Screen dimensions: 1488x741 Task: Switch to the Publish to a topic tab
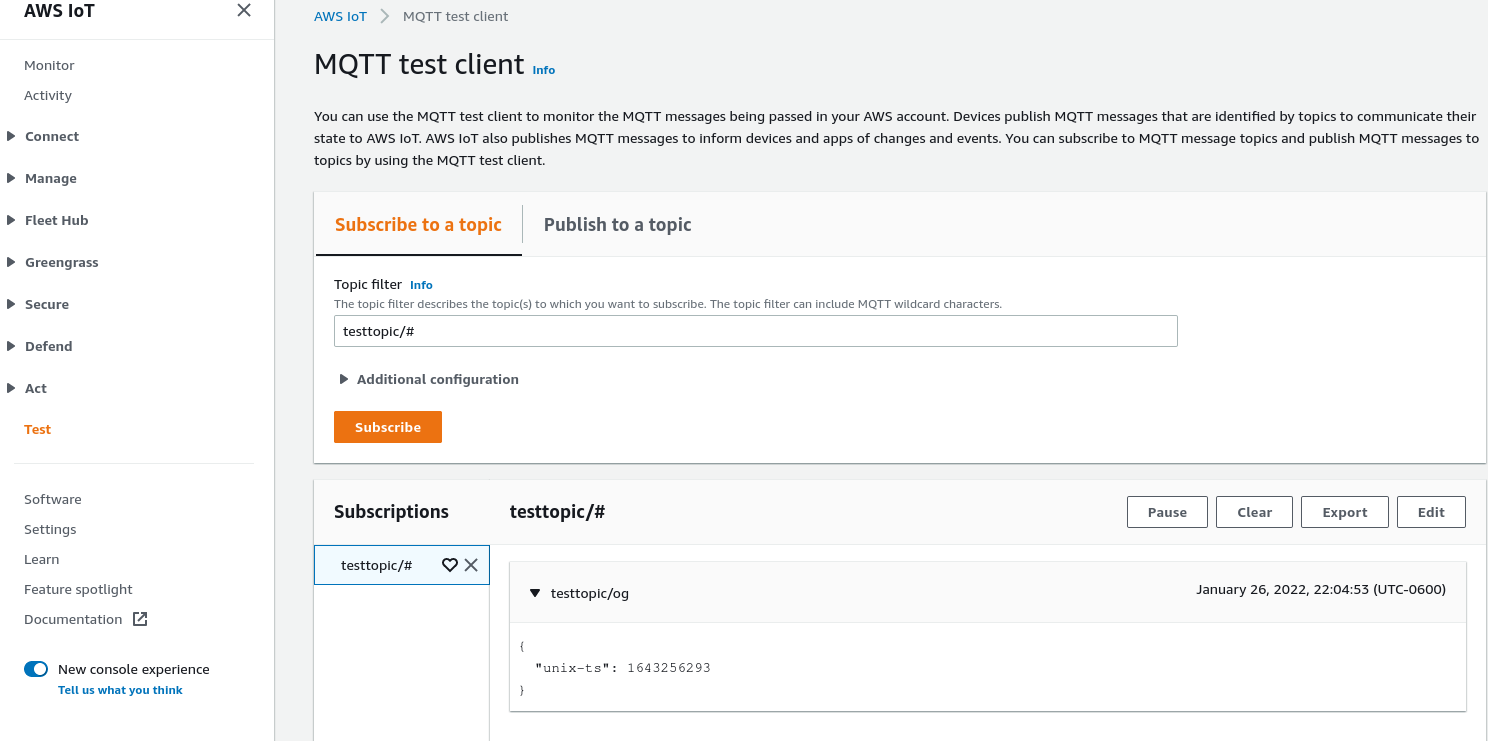617,224
